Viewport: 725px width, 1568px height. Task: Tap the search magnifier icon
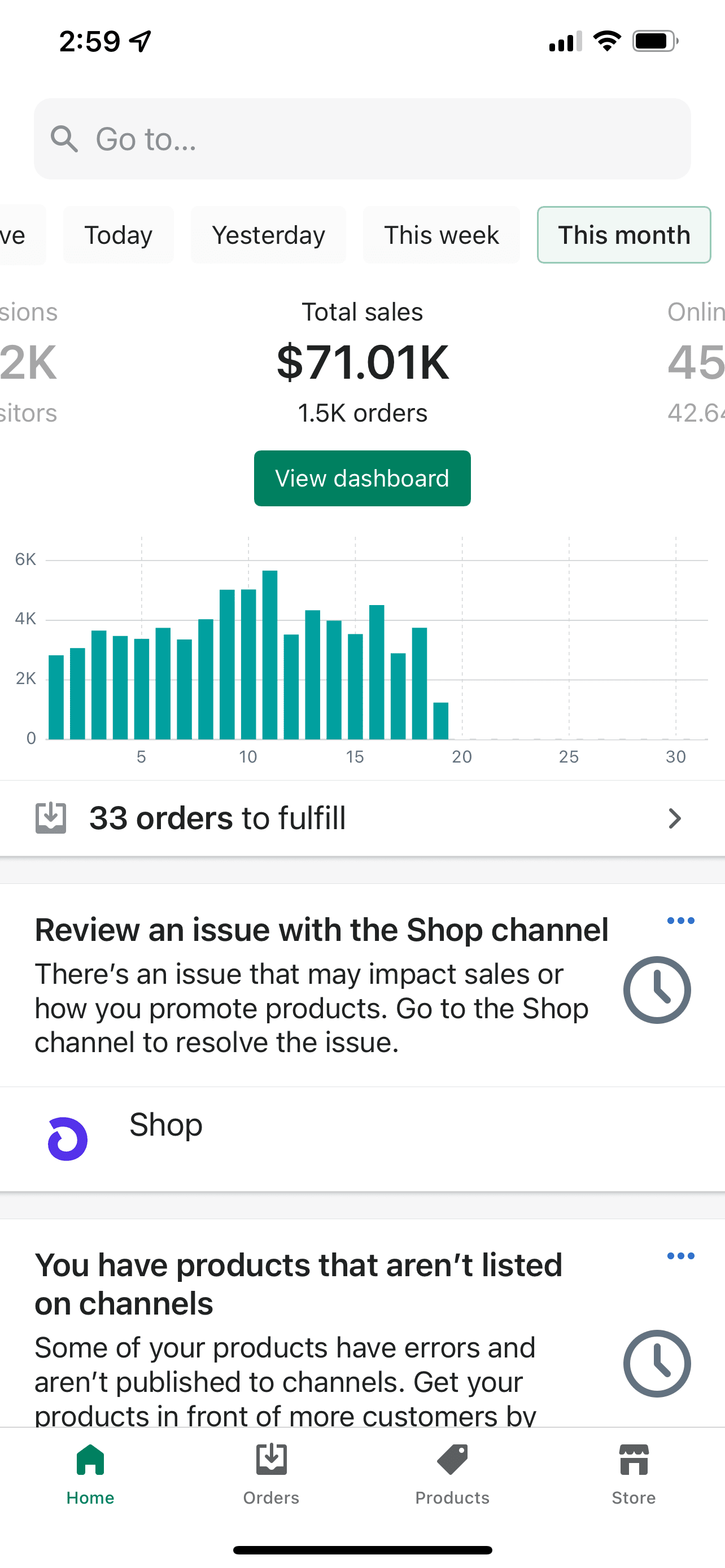[64, 139]
